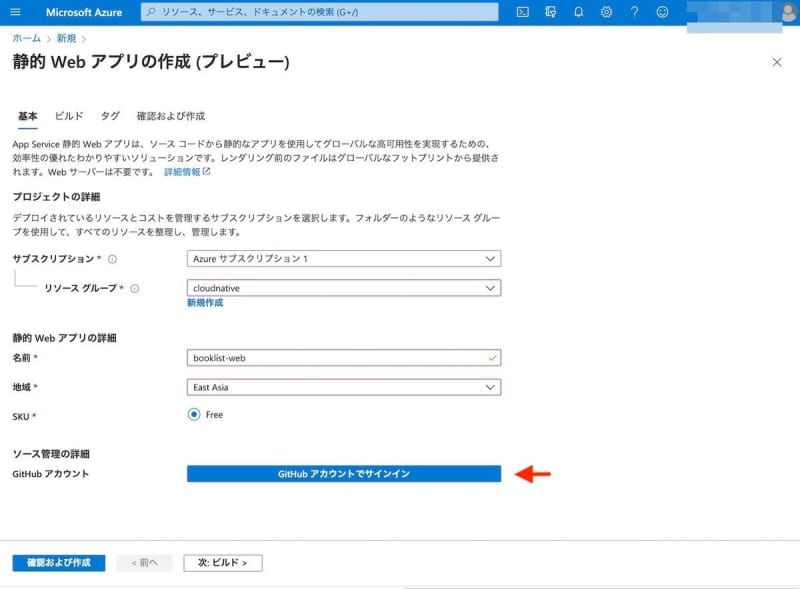Switch to the 基本 tab
Screen dimensions: 800x589
pyautogui.click(x=28, y=116)
